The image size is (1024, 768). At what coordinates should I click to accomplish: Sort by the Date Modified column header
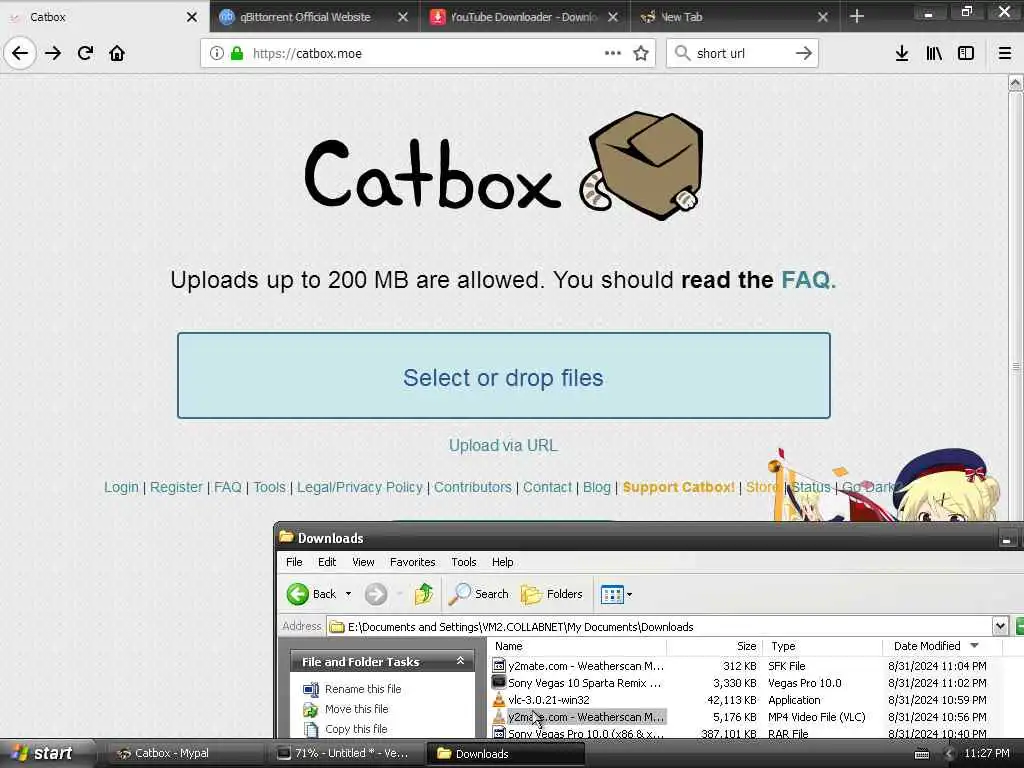coord(942,646)
